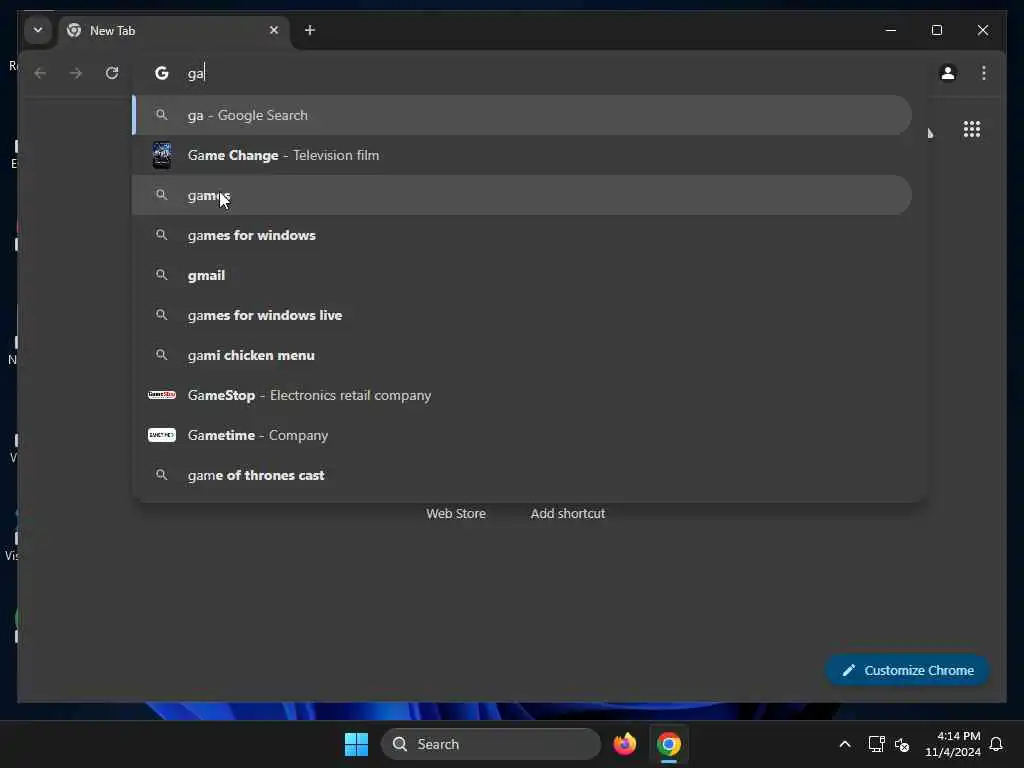The width and height of the screenshot is (1024, 768).
Task: Select GameStop electronics retail company suggestion
Action: [x=522, y=395]
